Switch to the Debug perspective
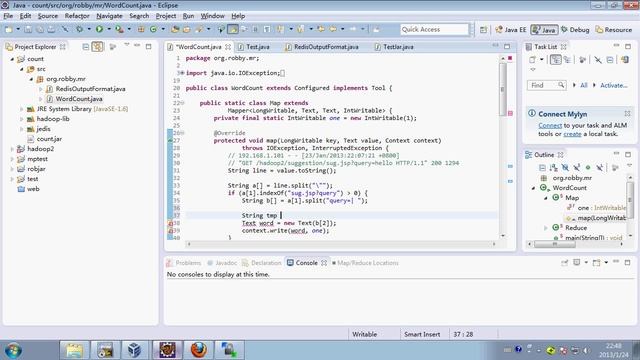Screen dimensions: 640x360 pos(575,30)
